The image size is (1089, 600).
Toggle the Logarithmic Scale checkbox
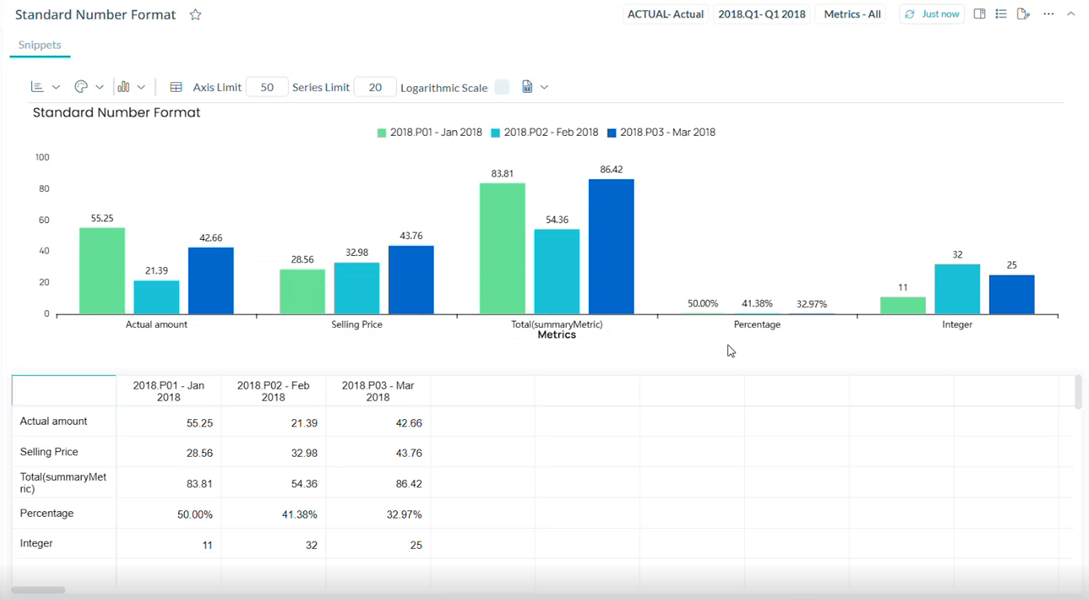502,87
